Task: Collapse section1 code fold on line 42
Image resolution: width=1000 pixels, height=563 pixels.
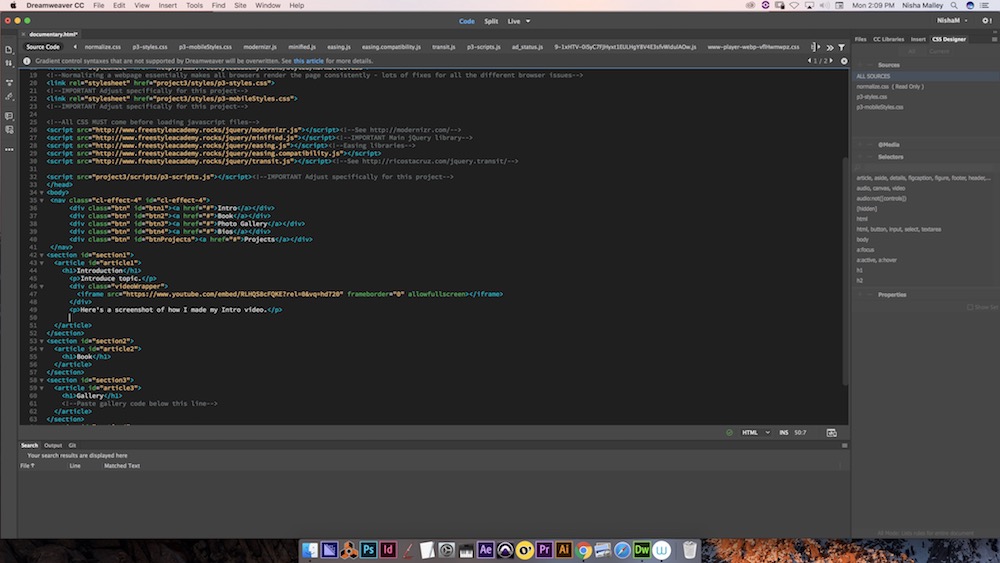Action: tap(41, 255)
